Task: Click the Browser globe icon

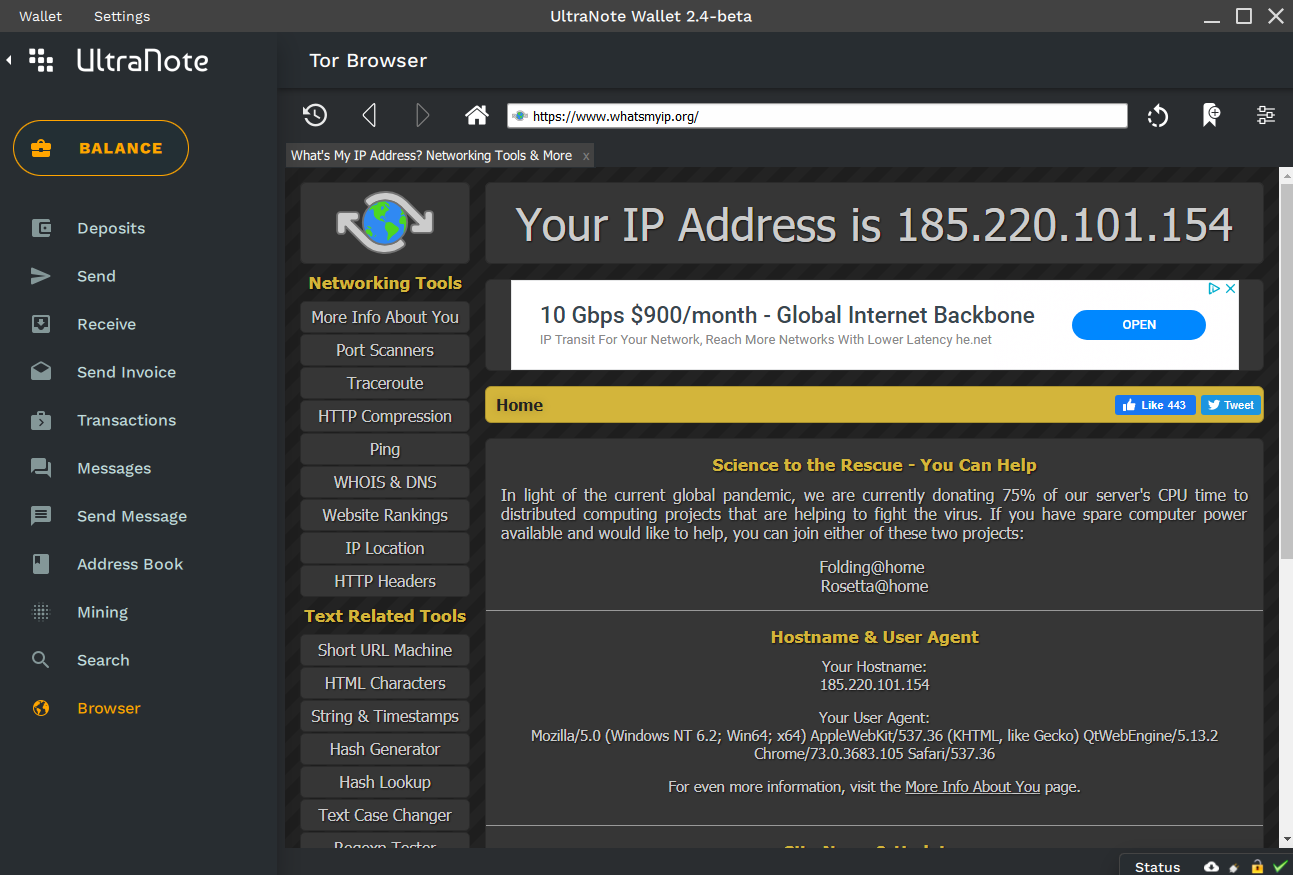Action: 41,708
